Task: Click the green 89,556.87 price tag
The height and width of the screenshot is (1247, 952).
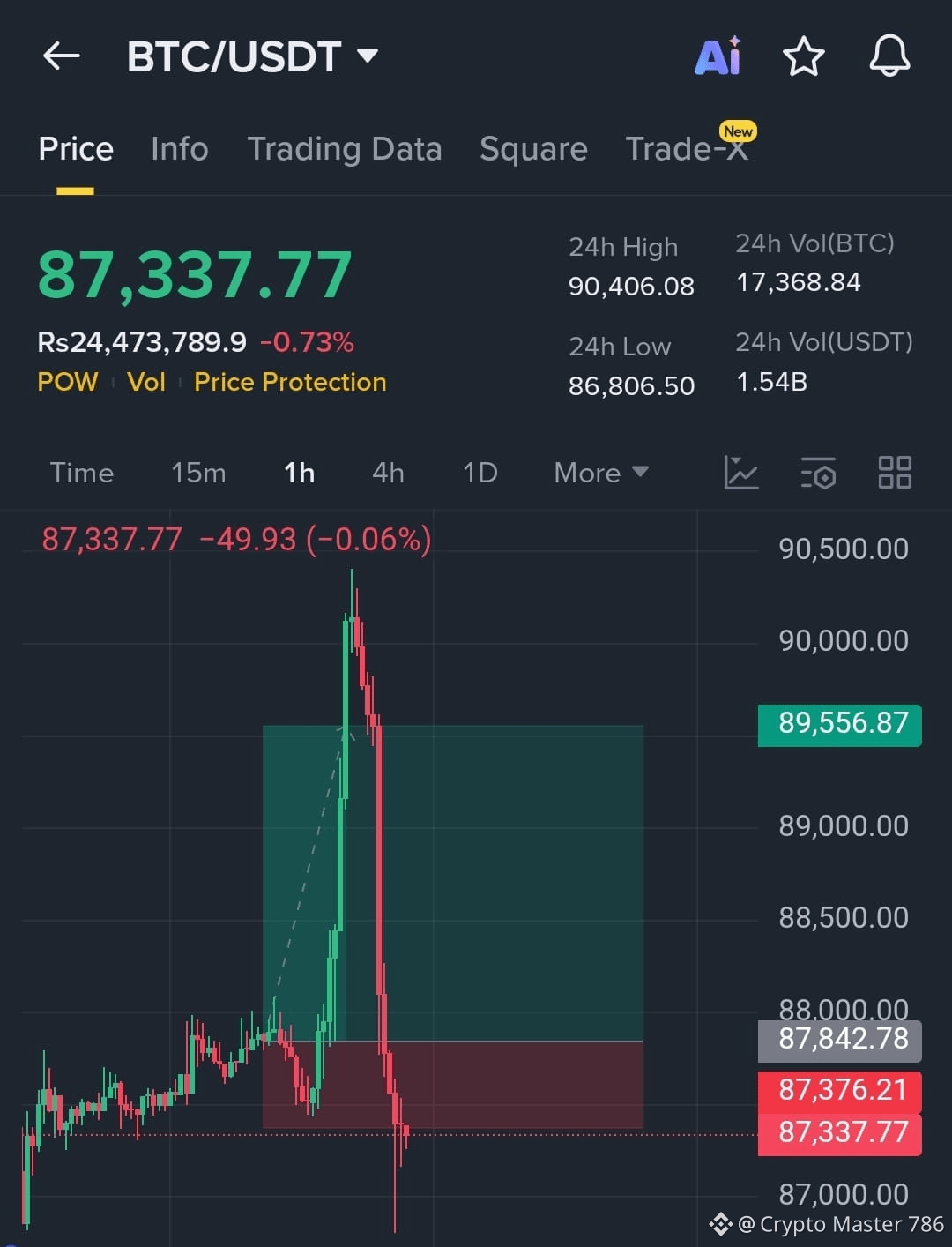Action: (838, 723)
